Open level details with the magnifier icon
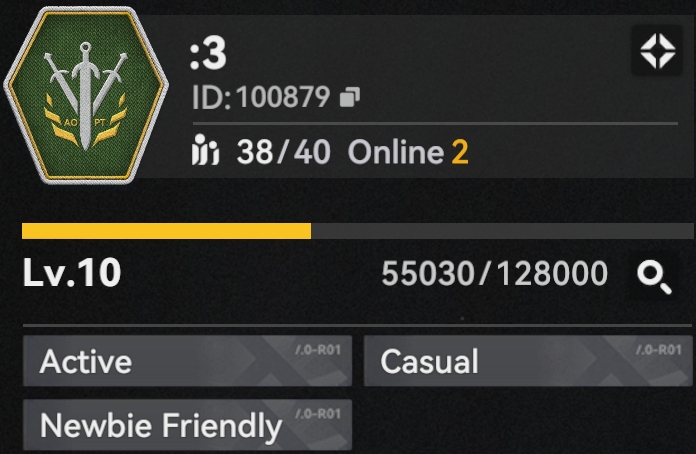This screenshot has width=696, height=454. point(654,277)
